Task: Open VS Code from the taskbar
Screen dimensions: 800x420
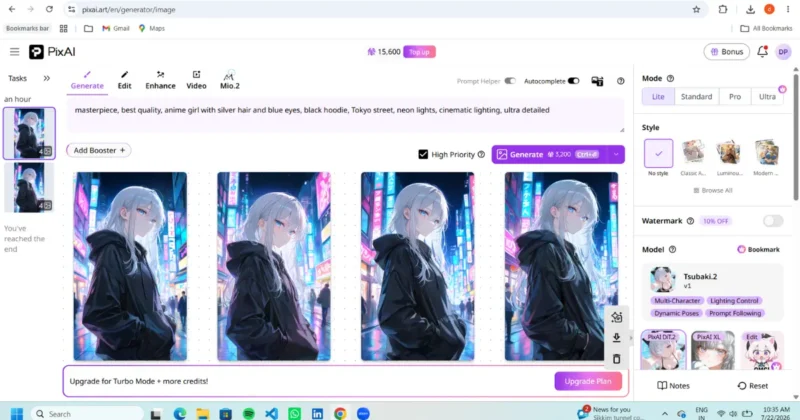Action: coord(271,413)
